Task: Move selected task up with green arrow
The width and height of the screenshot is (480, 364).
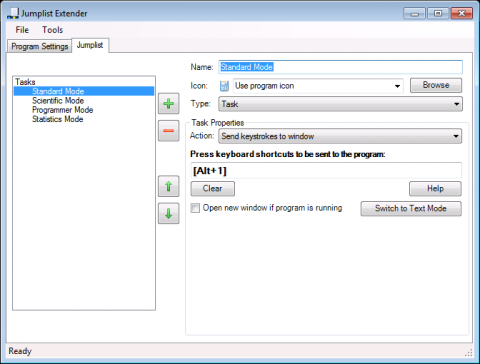Action: pos(168,186)
